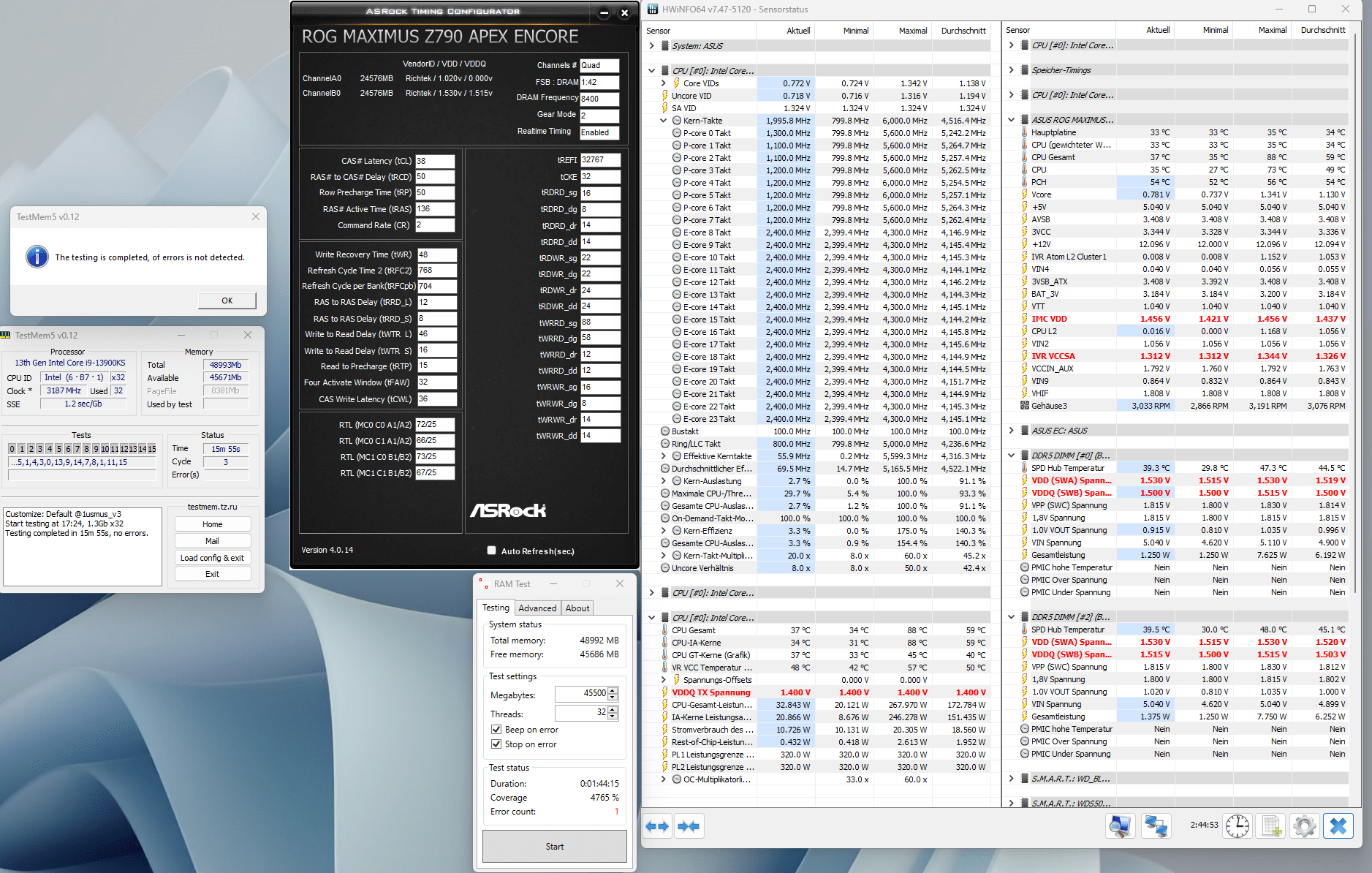Click the Threads input field showing 32
This screenshot has height=873, width=1372.
pos(581,712)
